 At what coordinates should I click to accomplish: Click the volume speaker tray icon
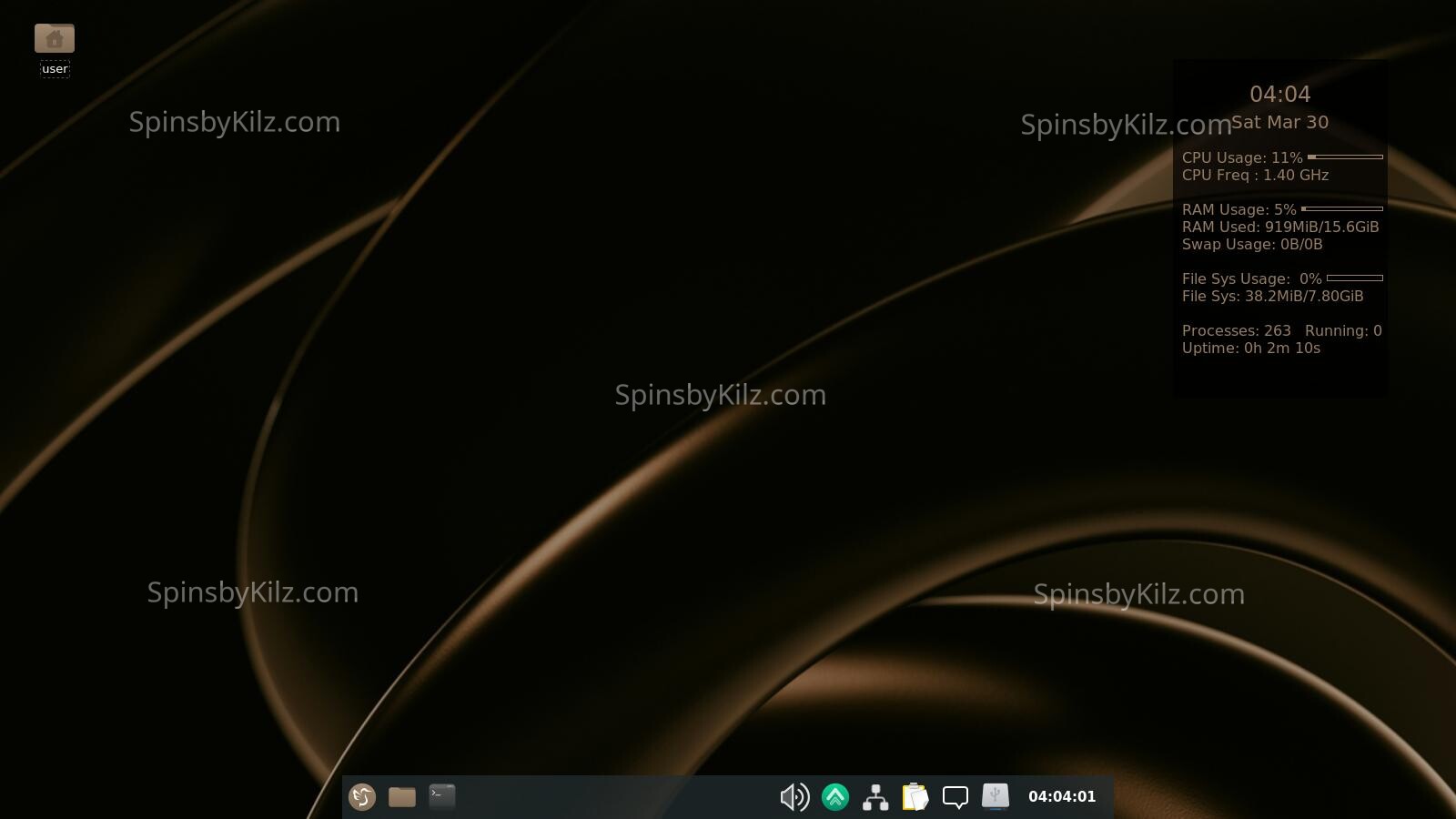[x=794, y=797]
